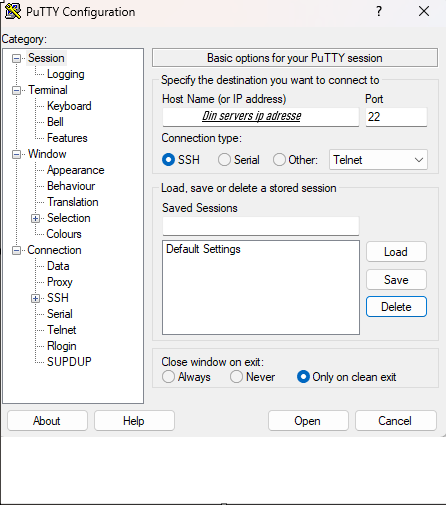Select the Window category
The width and height of the screenshot is (446, 505).
[x=47, y=154]
